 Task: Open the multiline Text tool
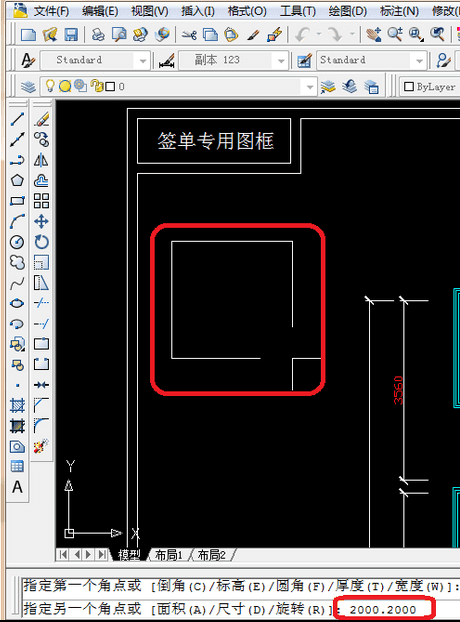pos(17,487)
